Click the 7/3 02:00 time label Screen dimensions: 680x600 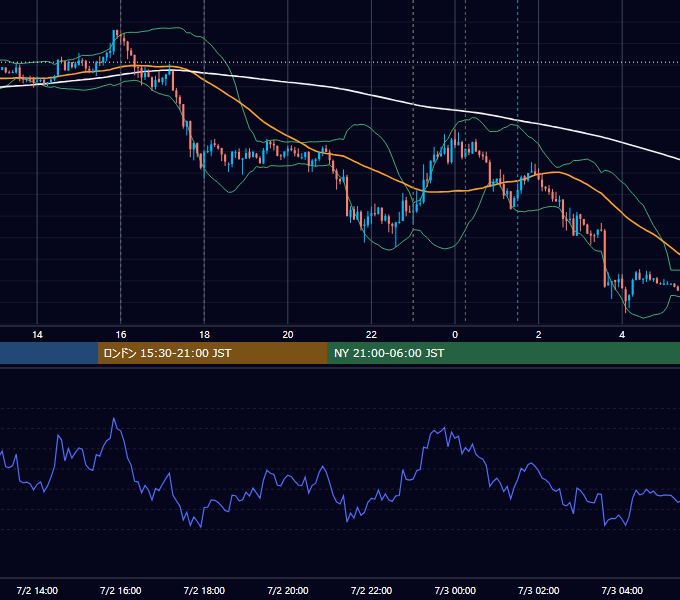coord(539,590)
